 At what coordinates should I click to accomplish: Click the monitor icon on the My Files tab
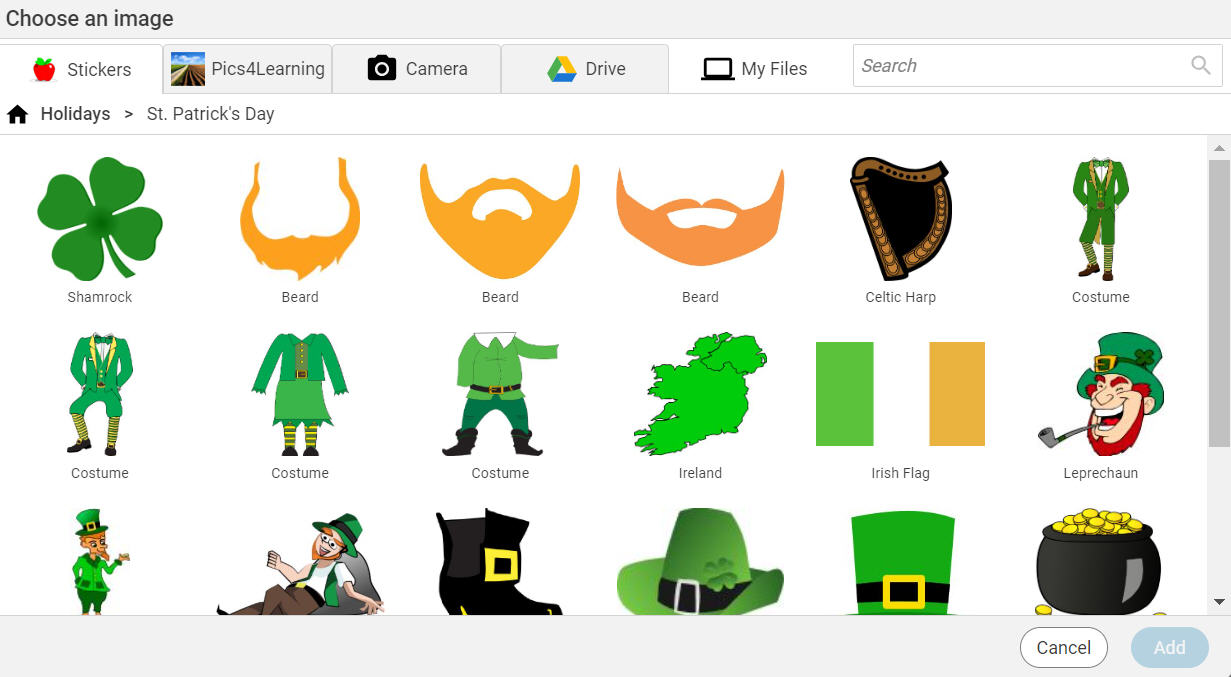[x=717, y=68]
